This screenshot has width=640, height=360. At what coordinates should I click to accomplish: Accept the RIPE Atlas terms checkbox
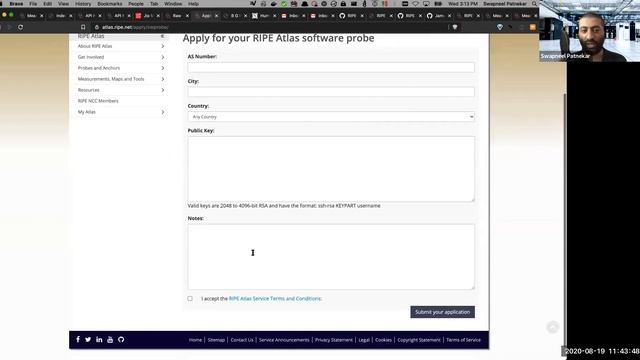(x=190, y=299)
